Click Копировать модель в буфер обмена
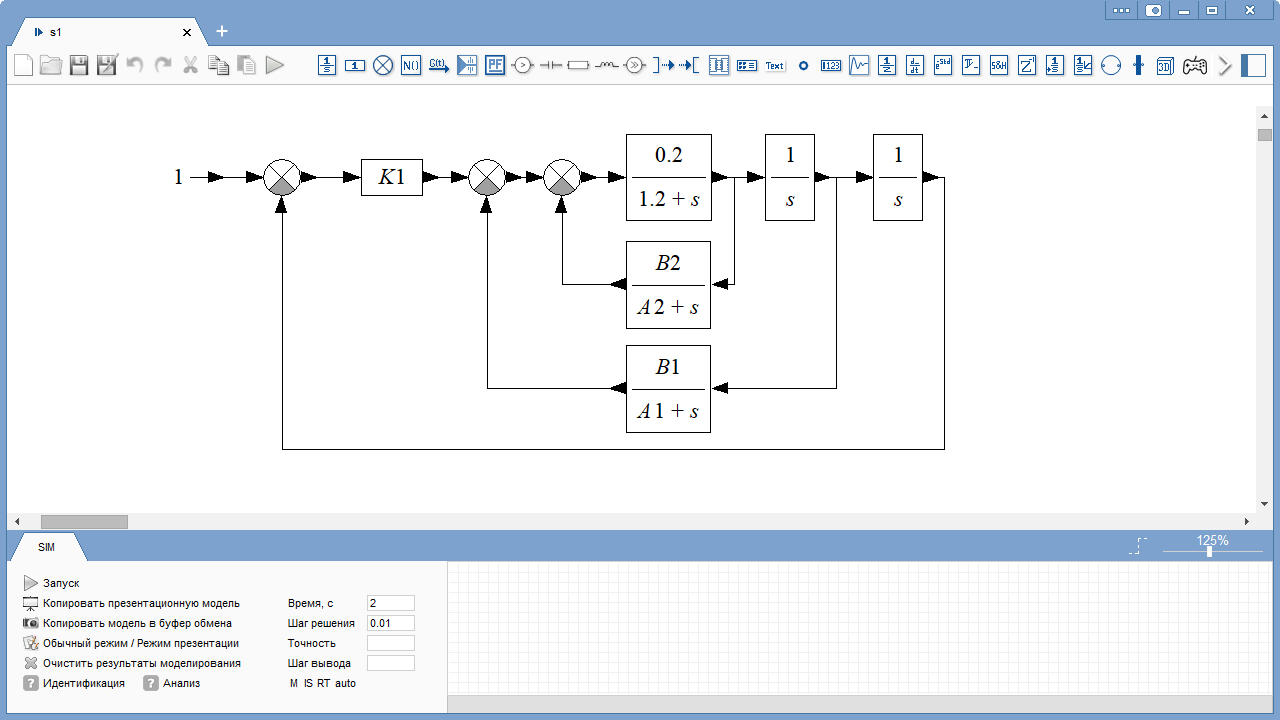 [x=127, y=623]
